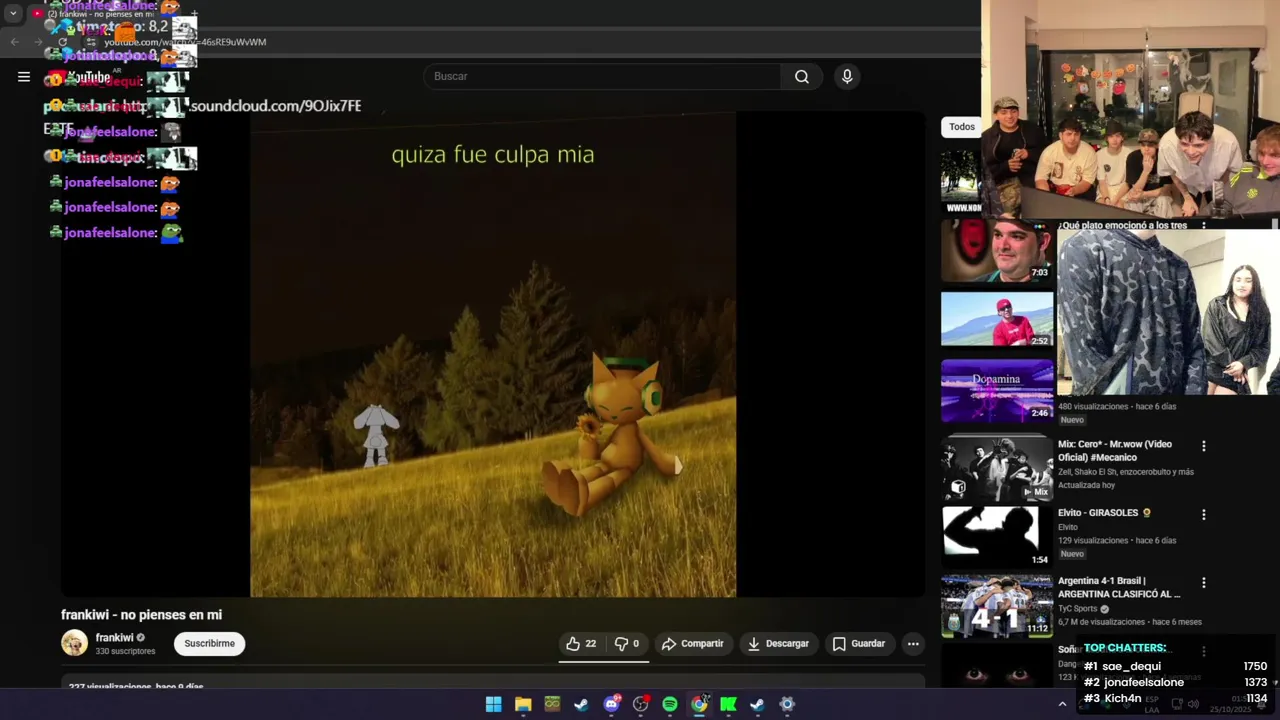Reload the page with browser refresh
Viewport: 1280px width, 720px height.
tap(62, 42)
